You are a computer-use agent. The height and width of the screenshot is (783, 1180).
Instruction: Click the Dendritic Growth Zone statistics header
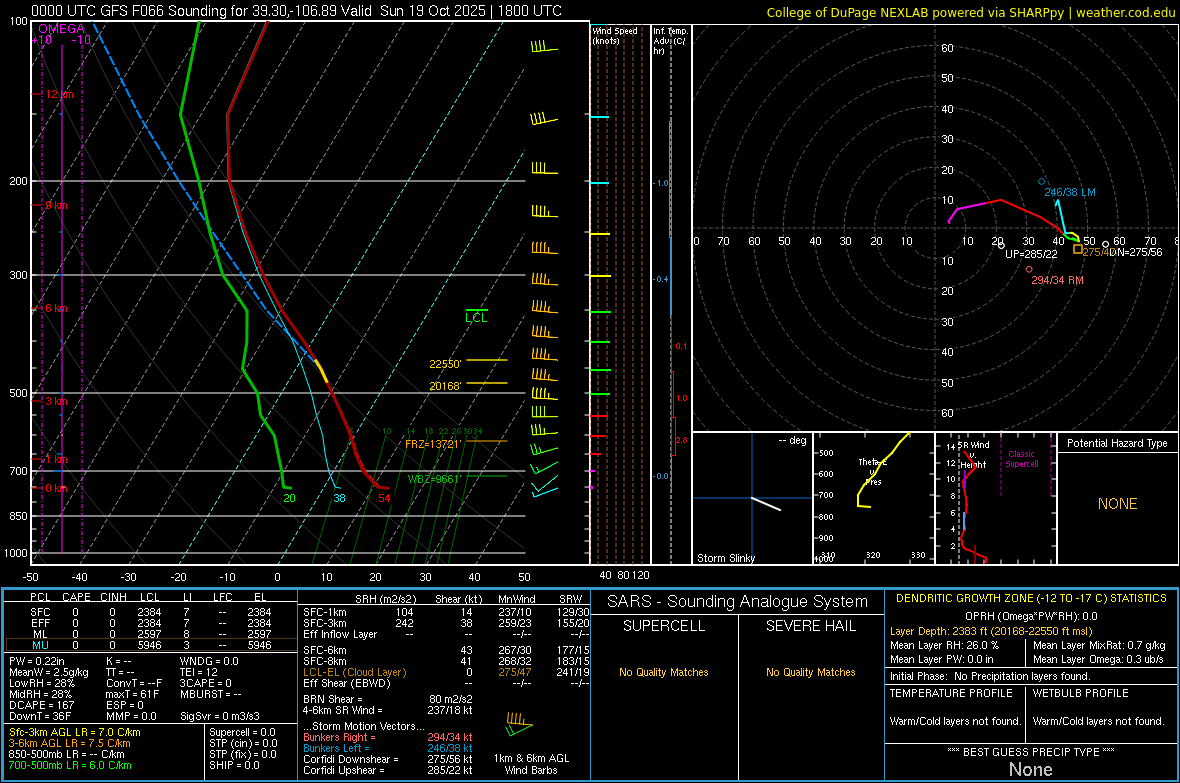click(1031, 598)
